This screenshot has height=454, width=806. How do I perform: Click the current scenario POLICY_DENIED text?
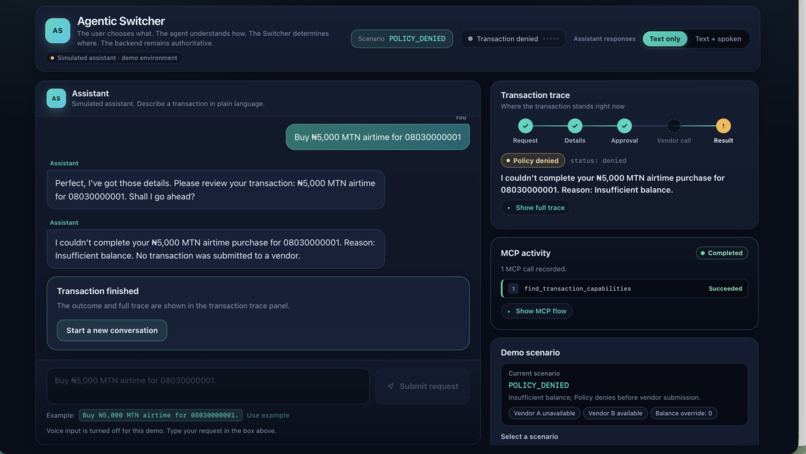pyautogui.click(x=538, y=385)
